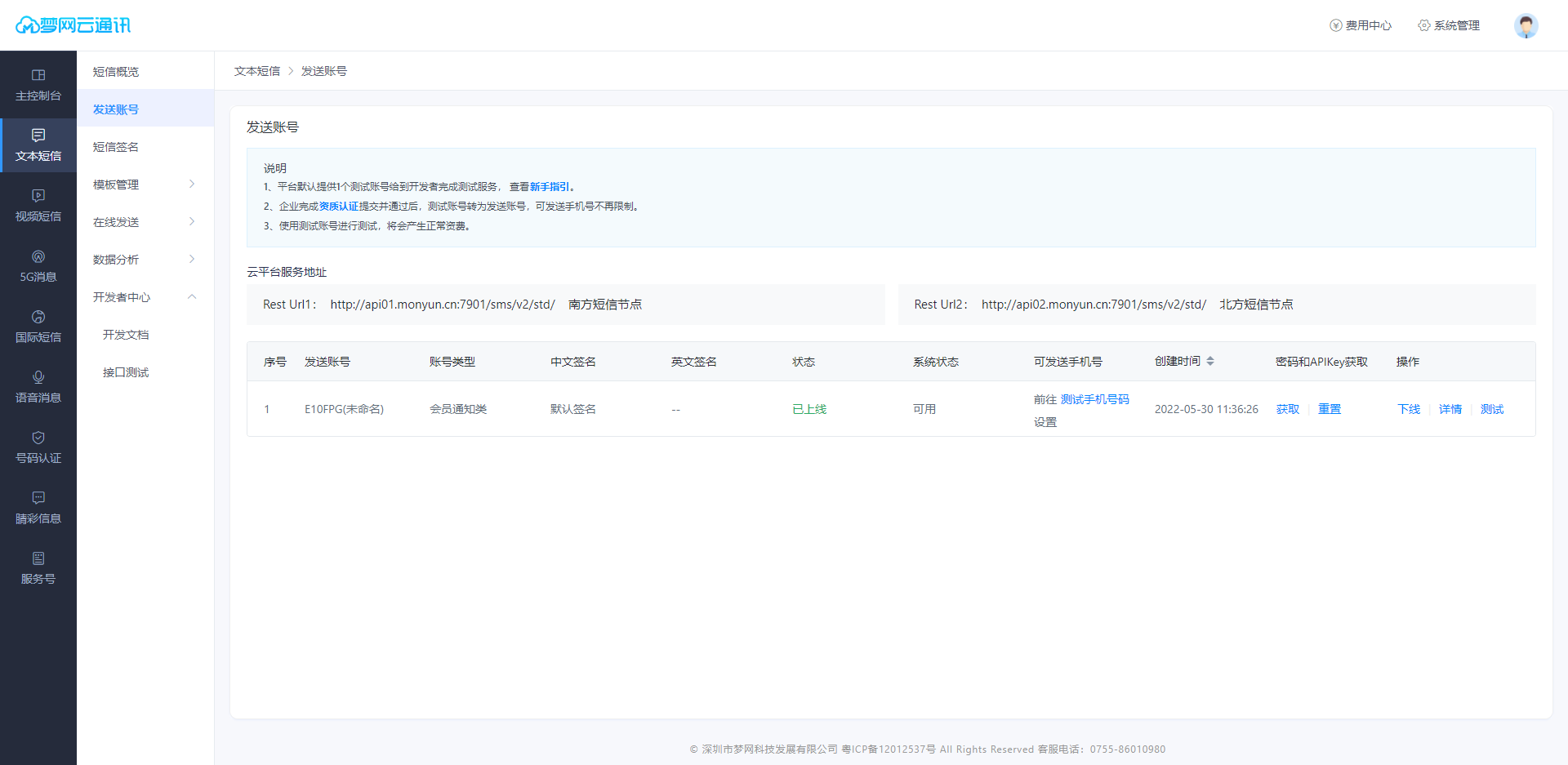Click 重置 to reset the password
The width and height of the screenshot is (1568, 765).
(x=1330, y=409)
